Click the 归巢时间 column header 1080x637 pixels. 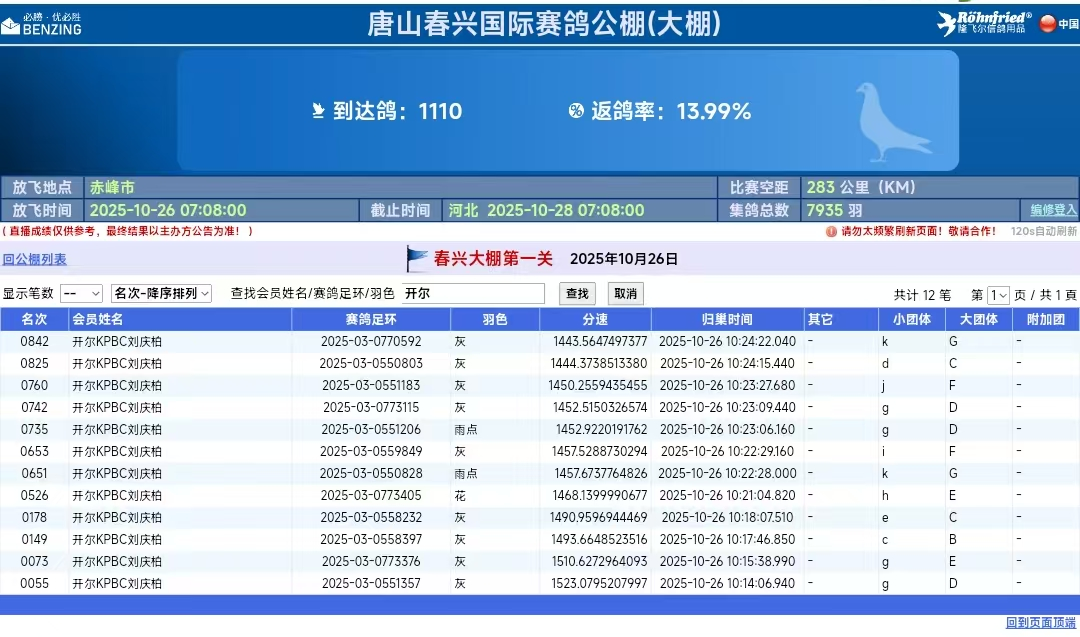(727, 320)
